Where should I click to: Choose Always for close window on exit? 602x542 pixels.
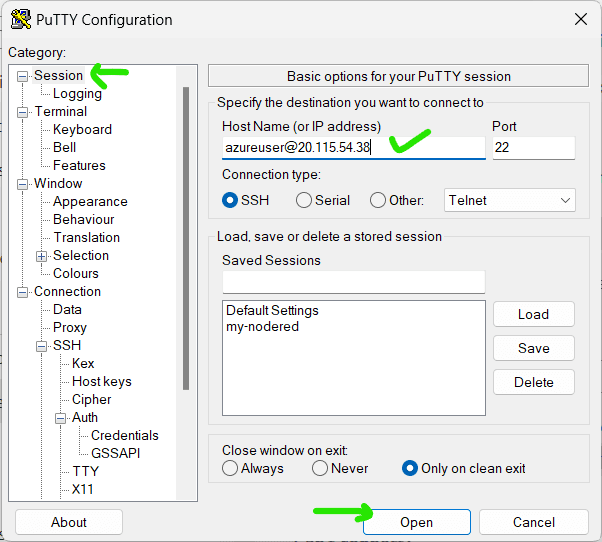(230, 468)
